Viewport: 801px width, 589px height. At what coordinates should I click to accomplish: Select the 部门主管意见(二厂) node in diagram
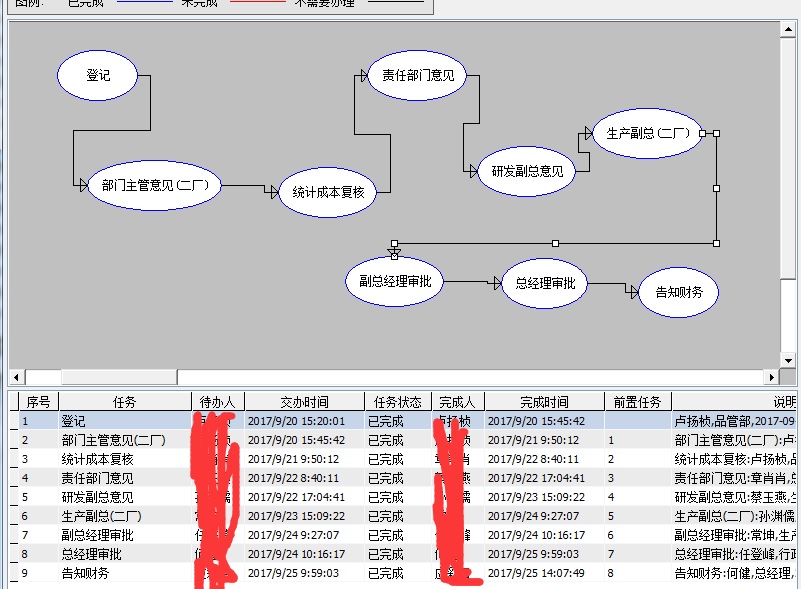pos(153,185)
